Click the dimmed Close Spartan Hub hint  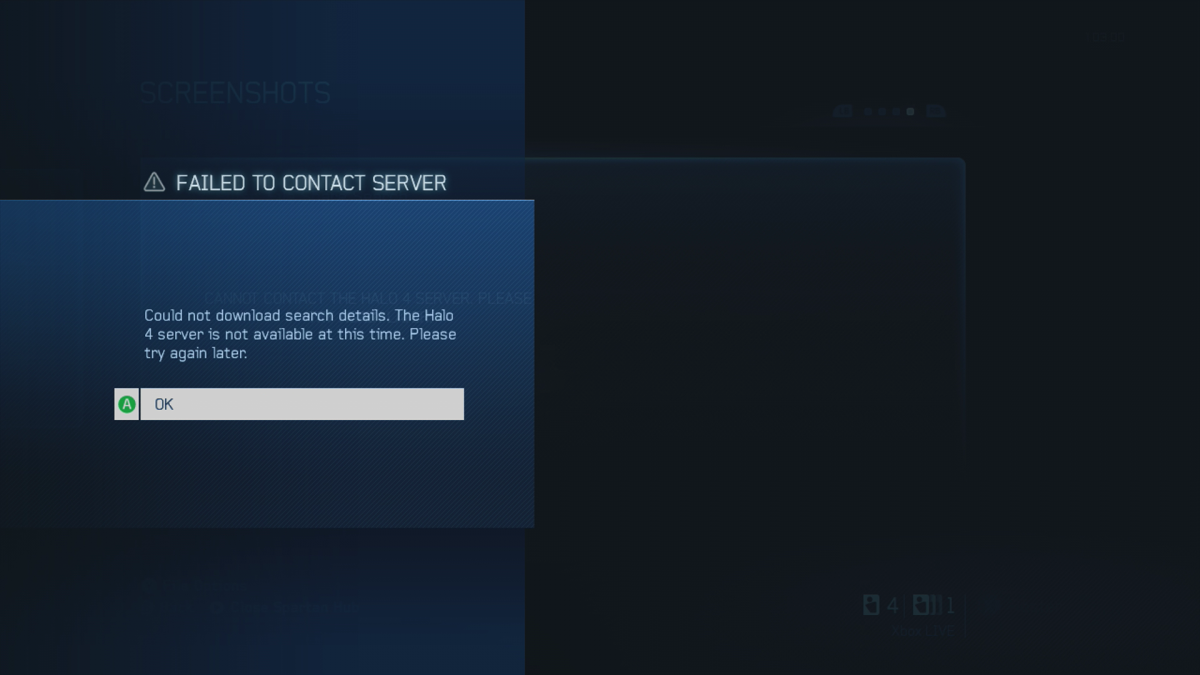point(295,608)
